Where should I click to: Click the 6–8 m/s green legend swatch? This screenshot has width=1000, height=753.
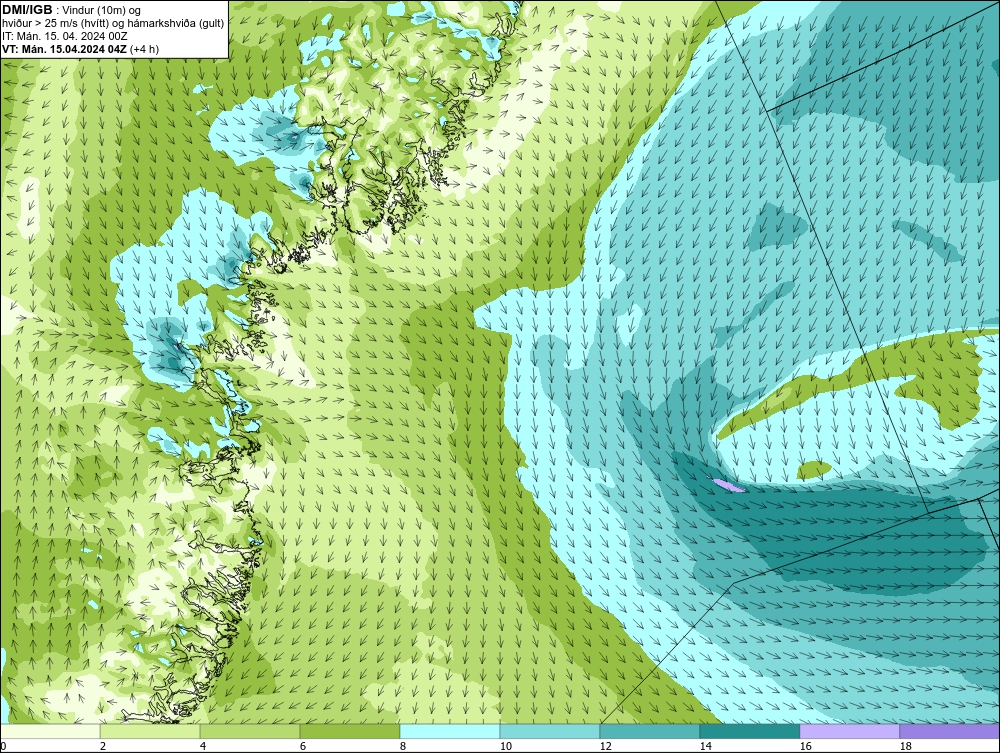pyautogui.click(x=350, y=731)
